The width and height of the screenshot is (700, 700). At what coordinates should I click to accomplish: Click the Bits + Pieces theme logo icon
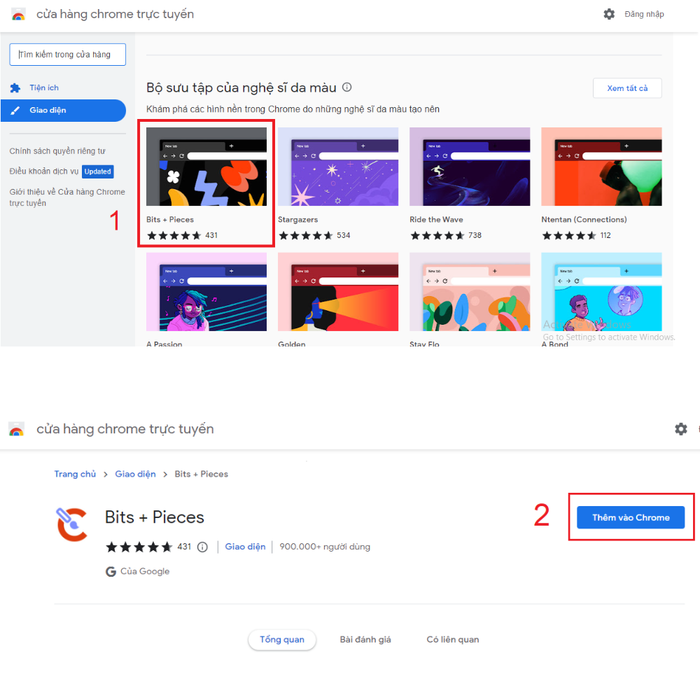click(72, 524)
